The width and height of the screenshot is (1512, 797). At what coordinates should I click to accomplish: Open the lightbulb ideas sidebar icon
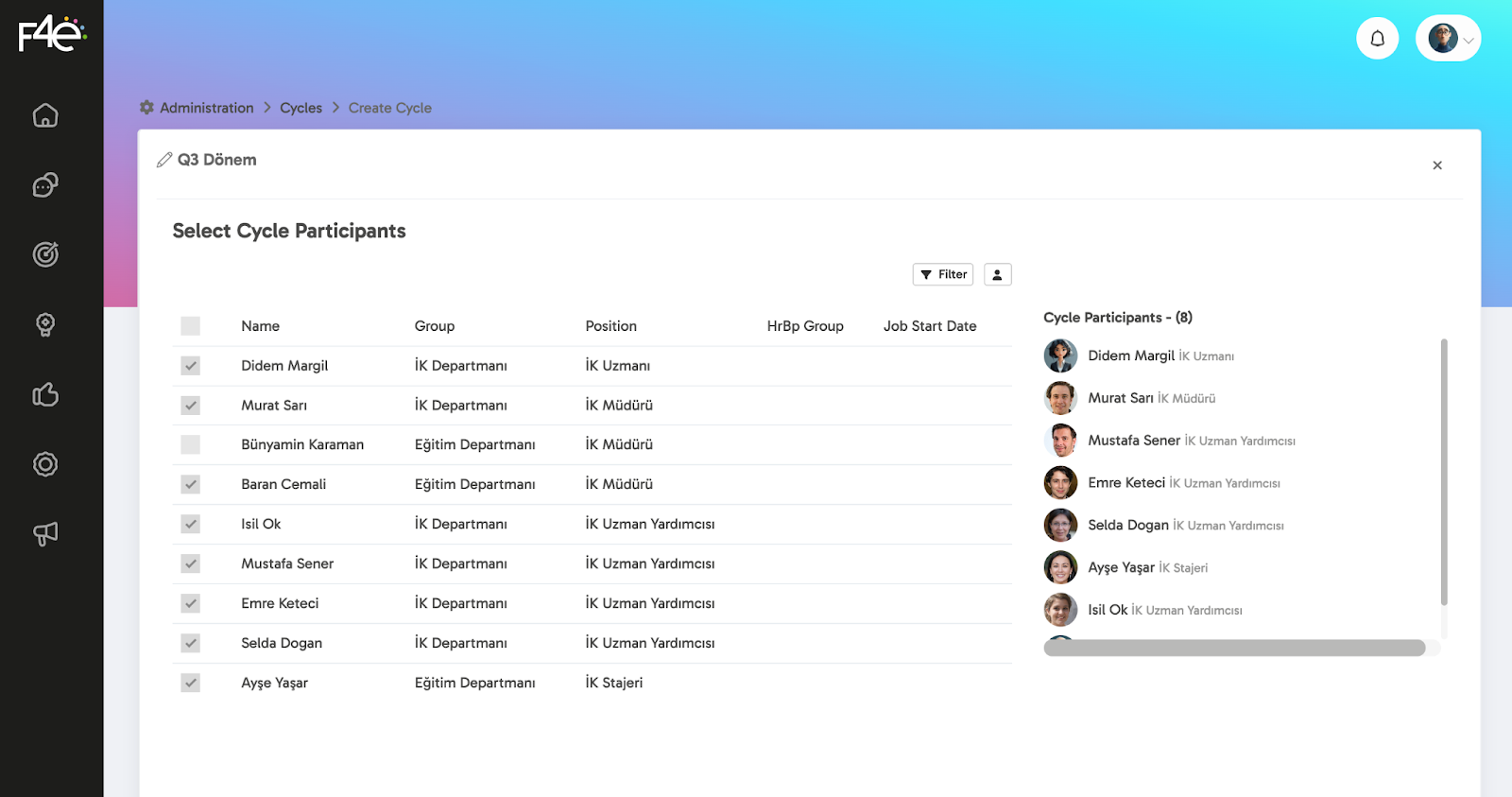[45, 324]
